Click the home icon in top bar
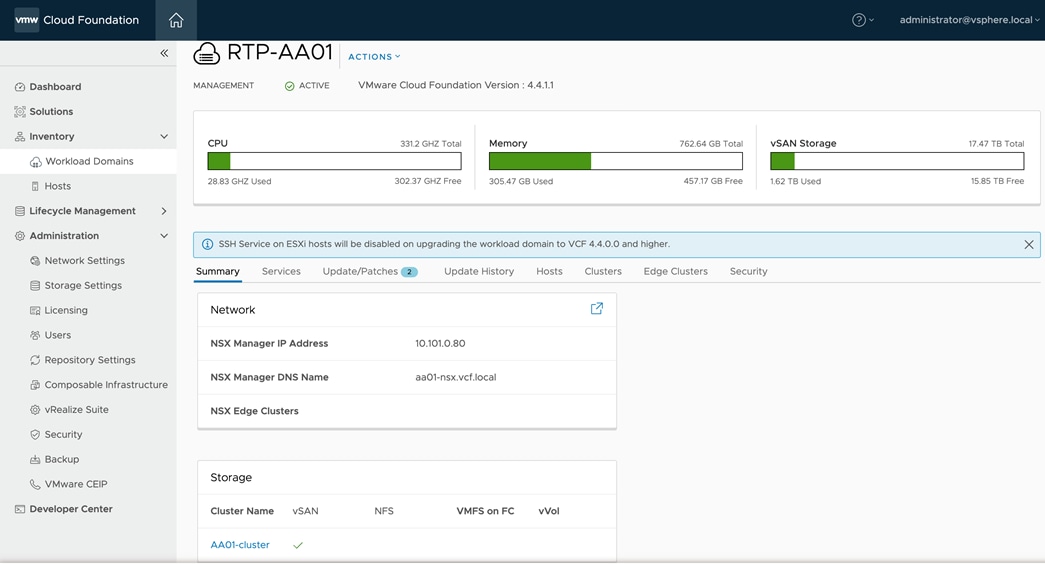The image size is (1045, 565). 176,20
